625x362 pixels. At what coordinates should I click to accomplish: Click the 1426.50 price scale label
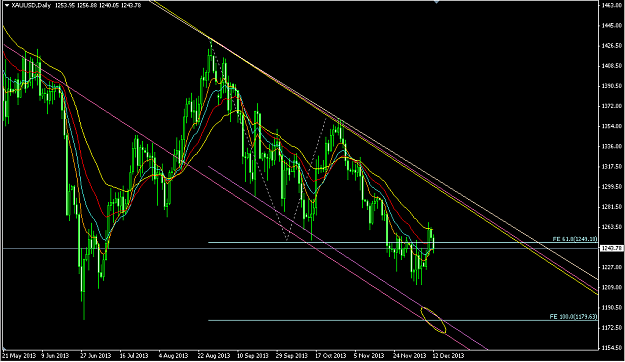tap(611, 45)
